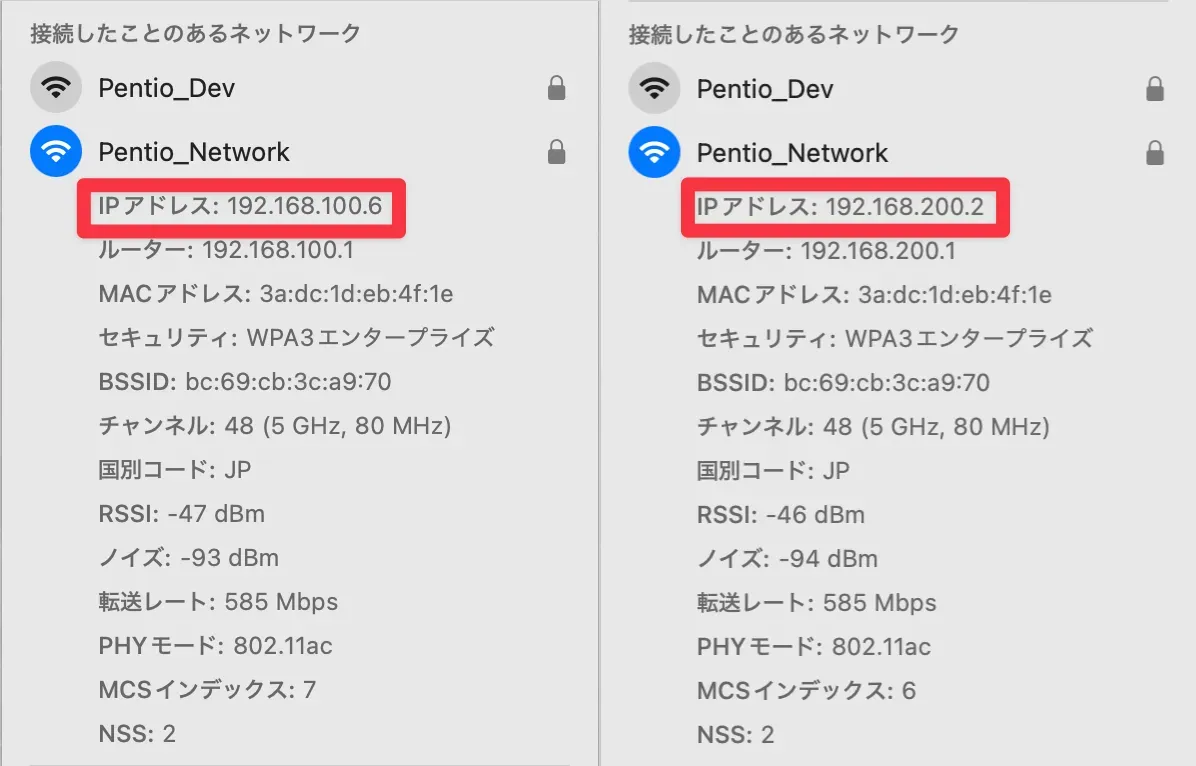Click the RSSI -47 dBm entry
This screenshot has height=766, width=1196.
click(182, 514)
